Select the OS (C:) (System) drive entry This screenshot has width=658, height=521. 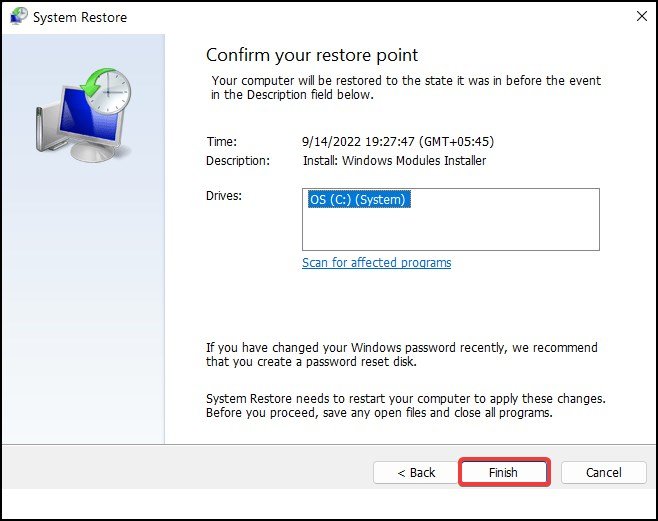pyautogui.click(x=359, y=199)
